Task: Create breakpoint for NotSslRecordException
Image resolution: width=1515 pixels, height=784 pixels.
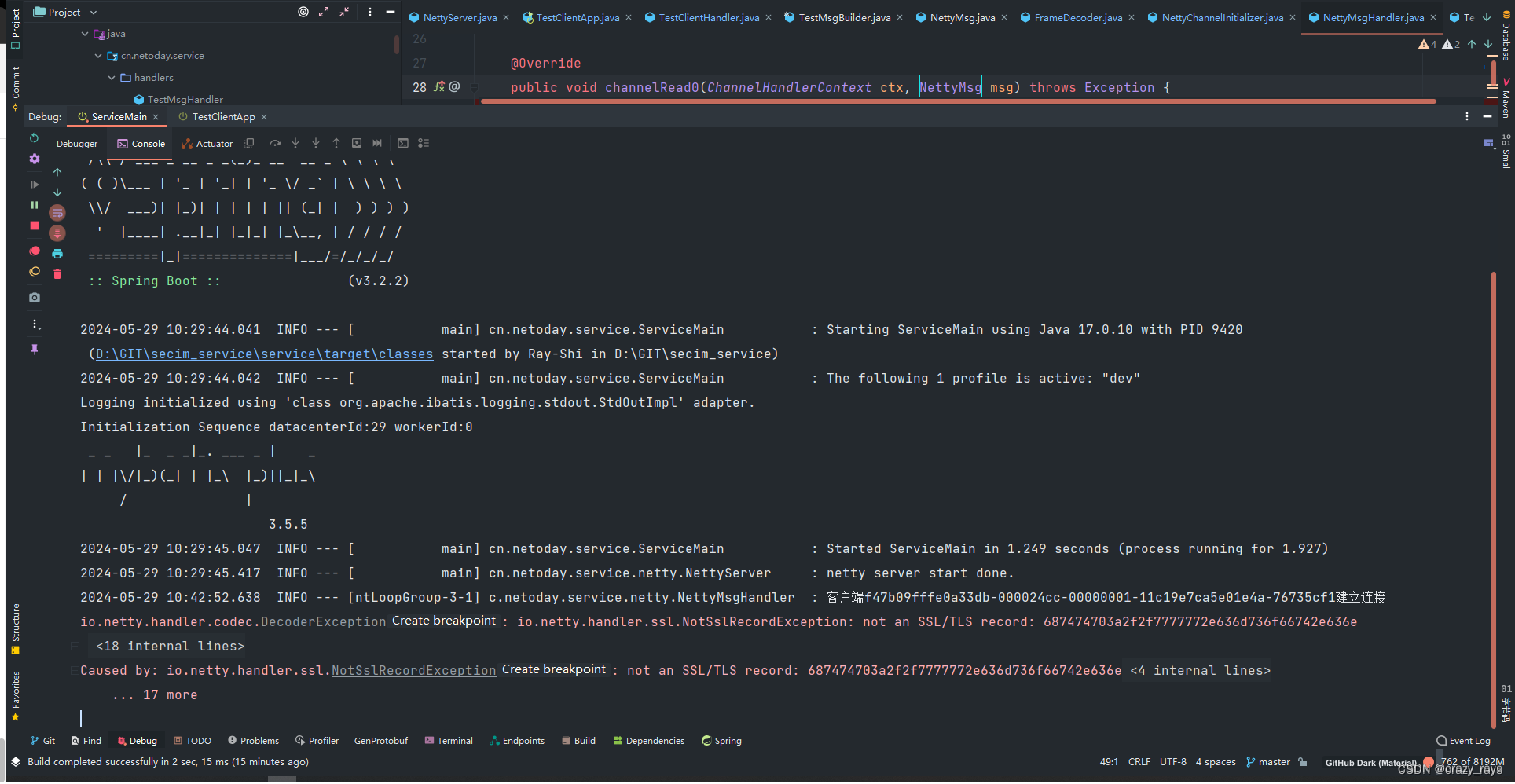Action: click(554, 669)
